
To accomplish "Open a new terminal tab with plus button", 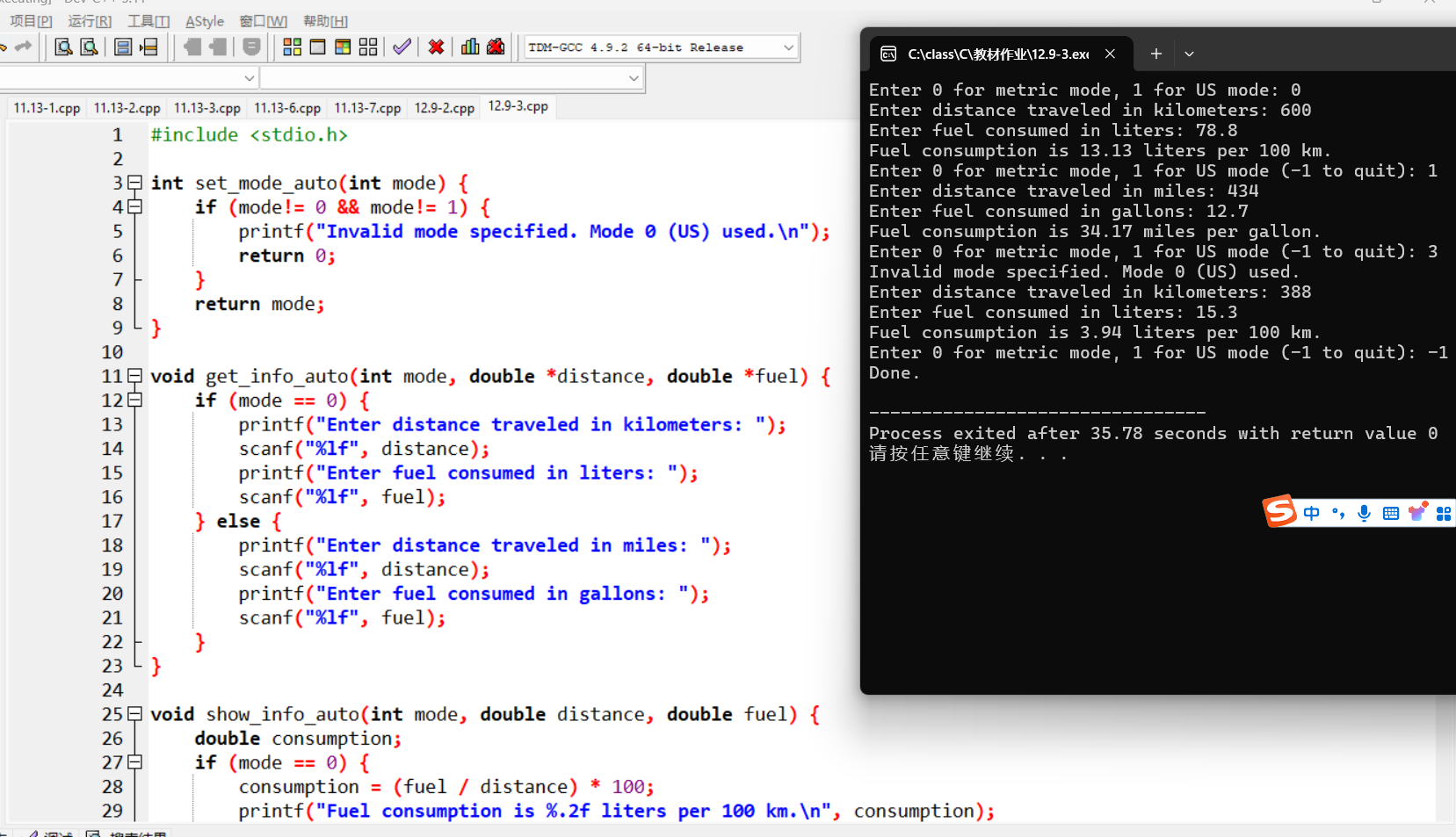I will point(1156,54).
